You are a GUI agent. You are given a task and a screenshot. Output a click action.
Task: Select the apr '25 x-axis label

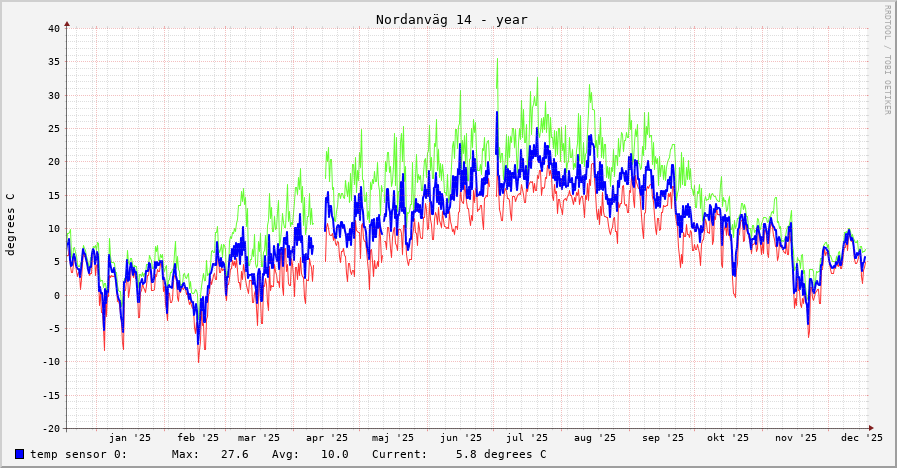click(327, 437)
